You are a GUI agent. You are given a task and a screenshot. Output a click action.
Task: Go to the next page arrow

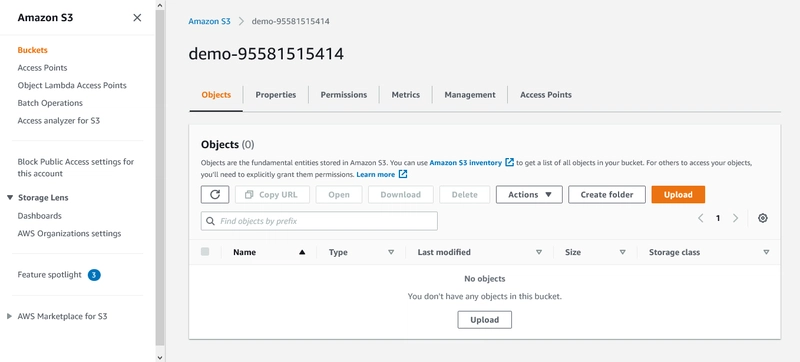[x=735, y=218]
